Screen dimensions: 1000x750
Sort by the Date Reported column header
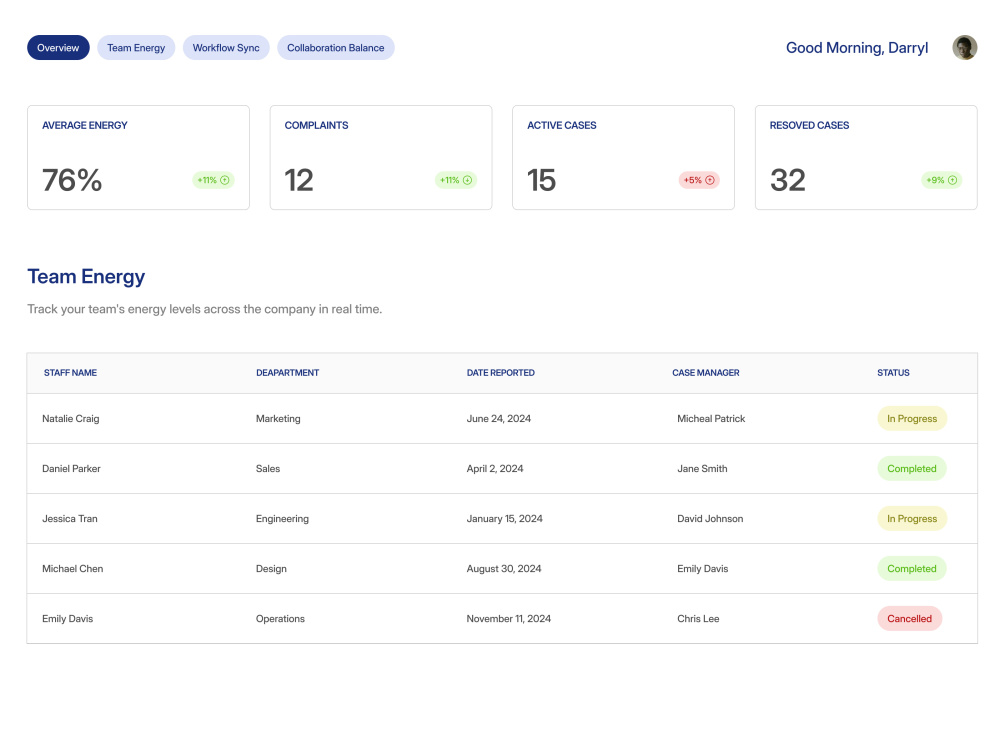coord(501,373)
